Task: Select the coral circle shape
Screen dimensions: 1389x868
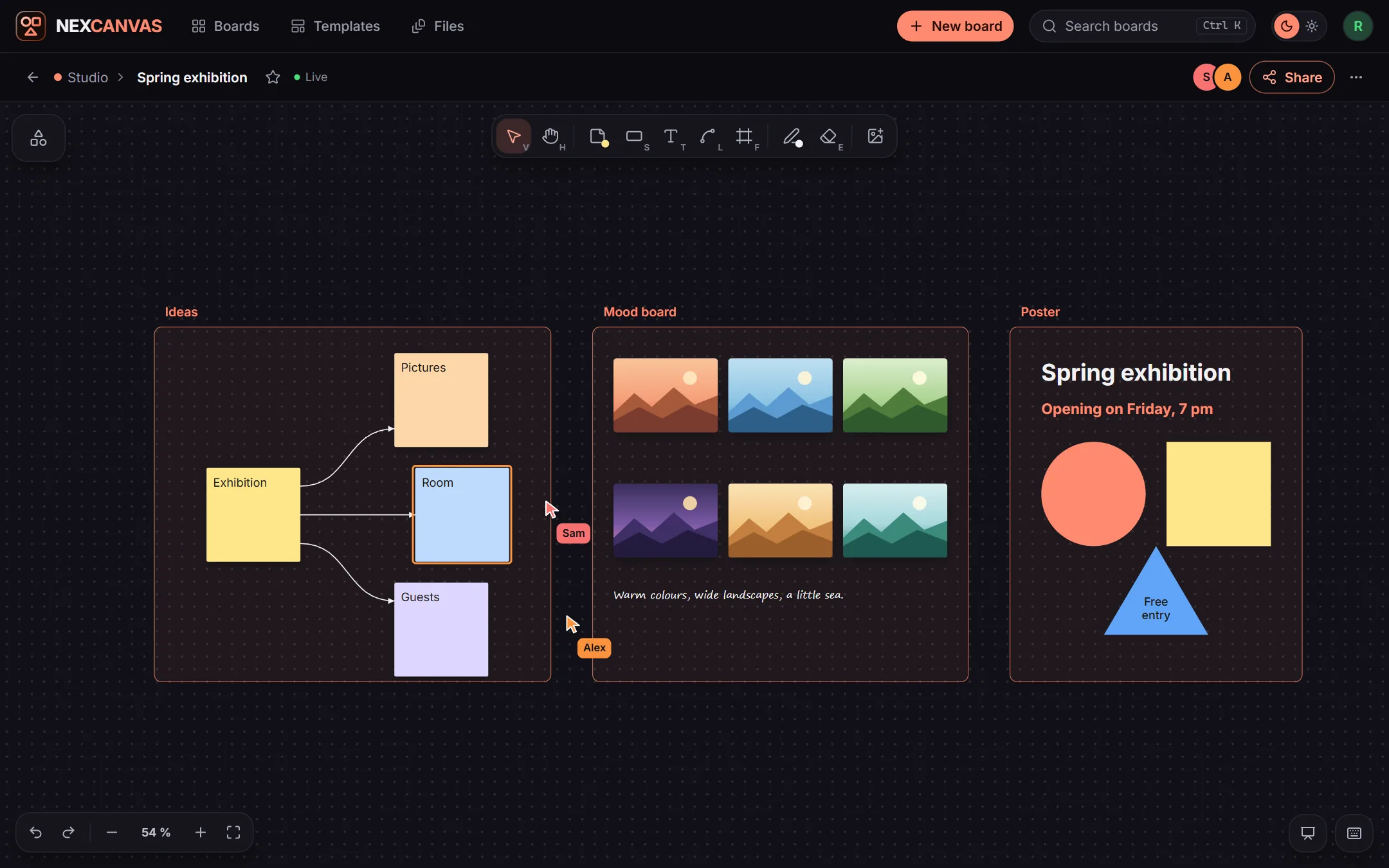Action: [1093, 494]
